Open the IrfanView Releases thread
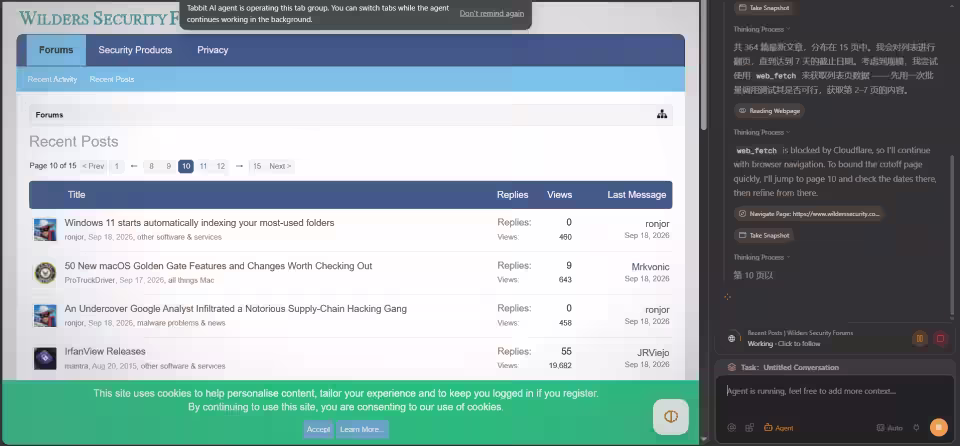 click(105, 351)
